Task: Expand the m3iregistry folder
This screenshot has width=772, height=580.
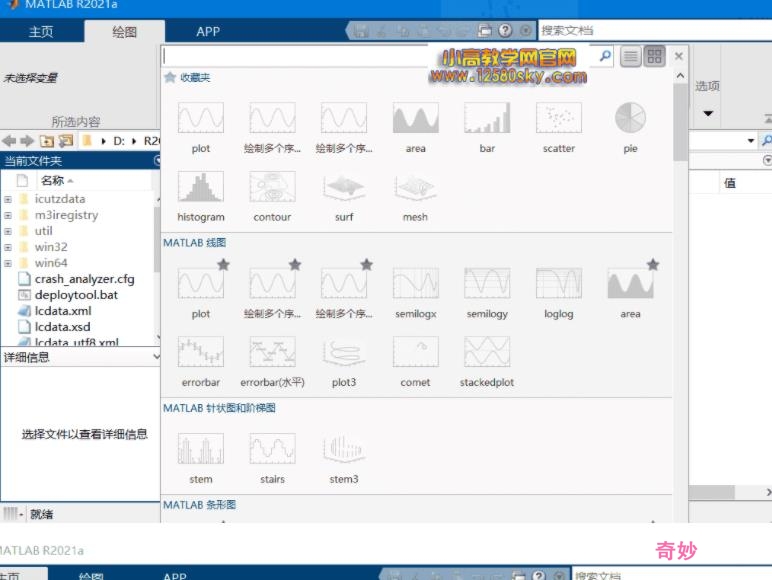Action: point(7,215)
